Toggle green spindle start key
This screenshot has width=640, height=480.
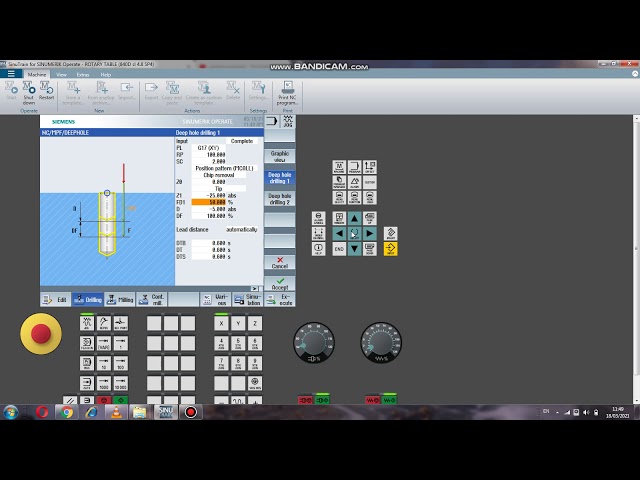(x=322, y=400)
